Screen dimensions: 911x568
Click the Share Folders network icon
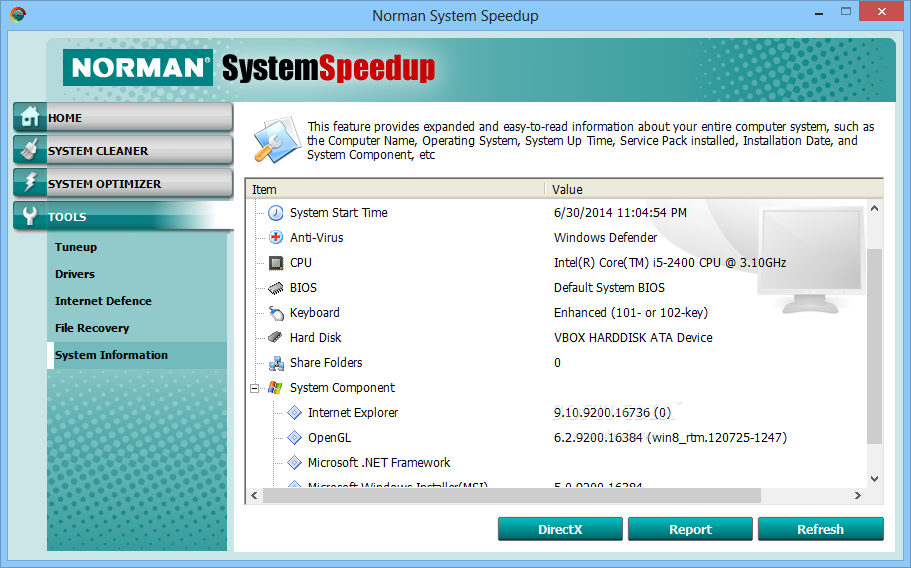[275, 363]
